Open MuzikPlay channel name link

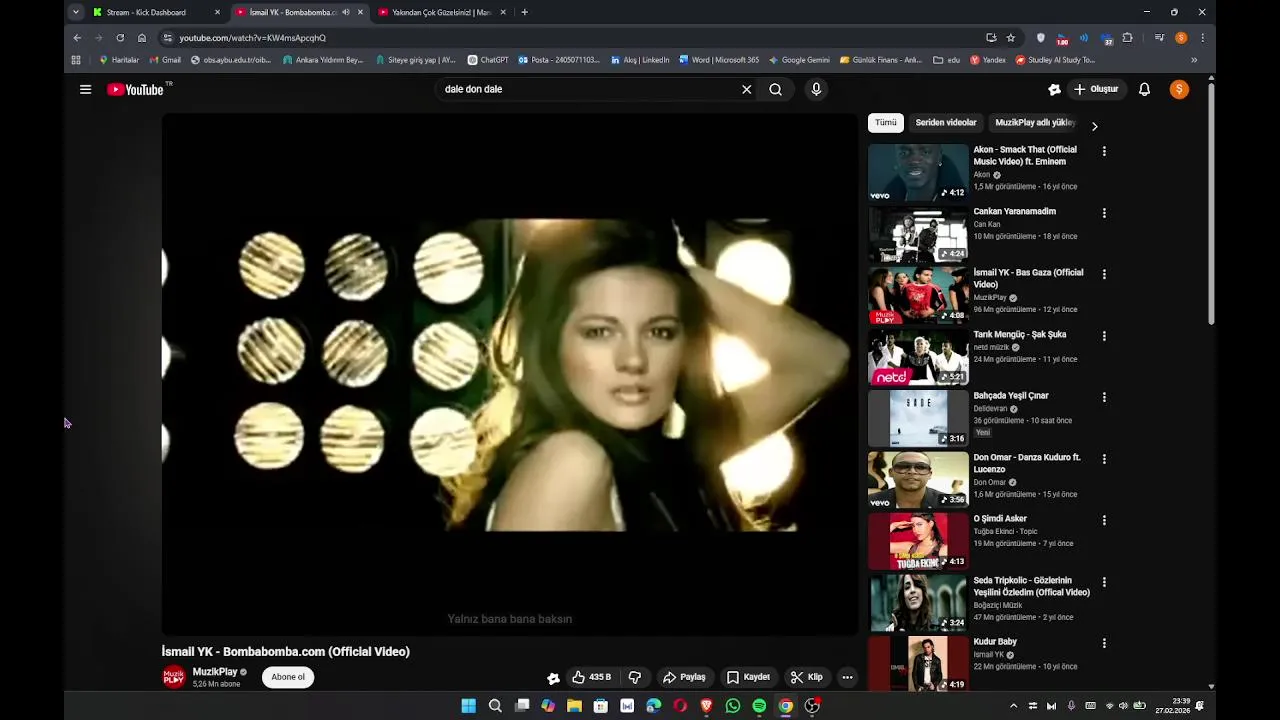tap(215, 672)
